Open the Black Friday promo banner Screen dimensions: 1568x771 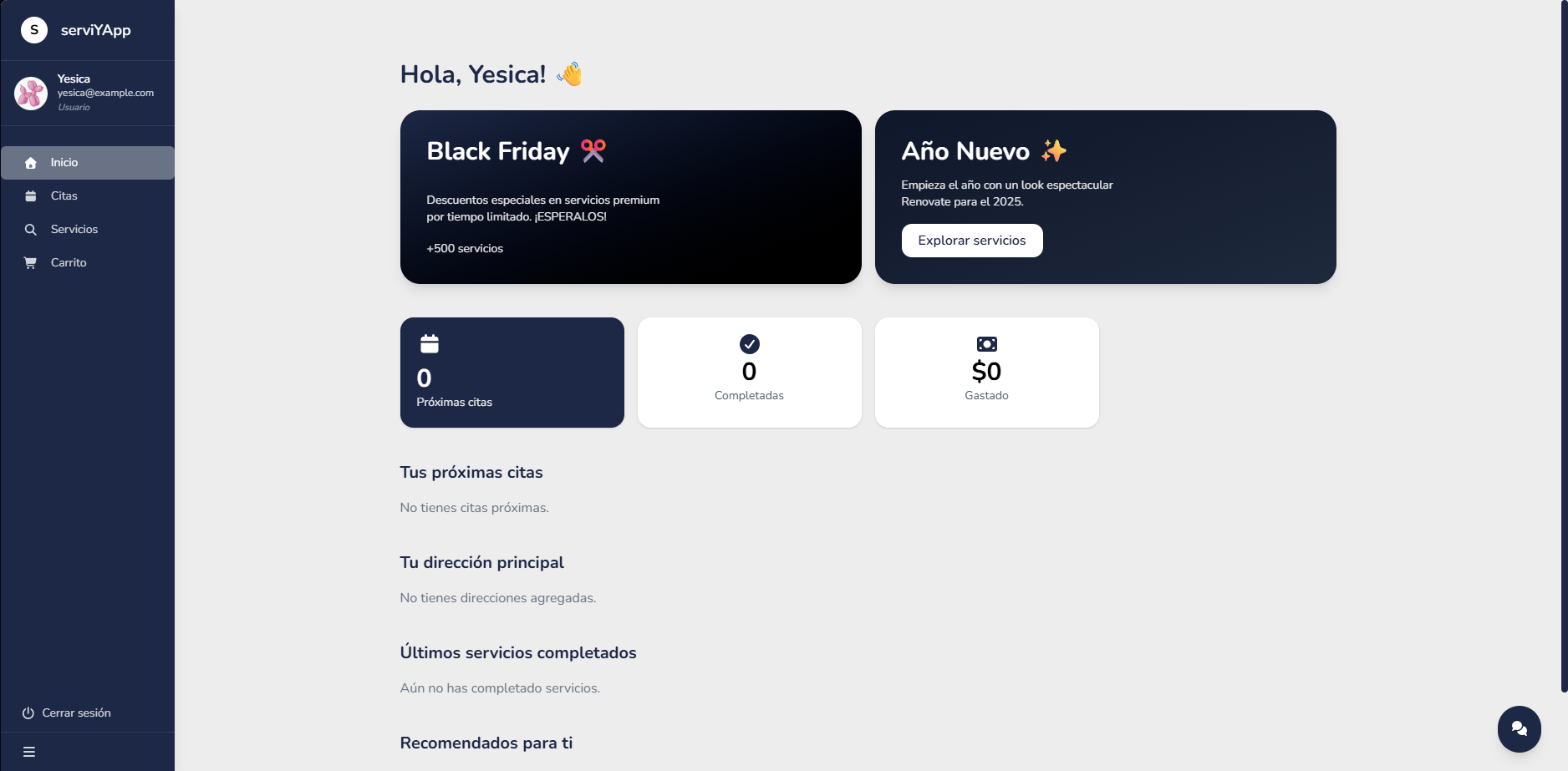(630, 197)
